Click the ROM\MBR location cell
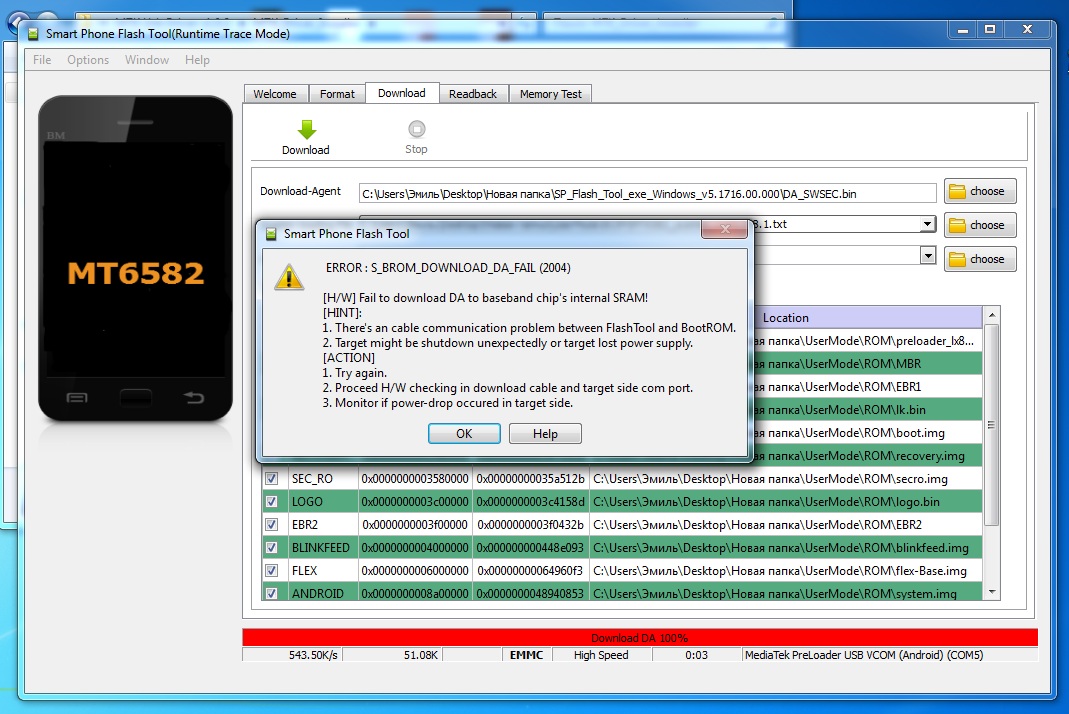Viewport: 1069px width, 714px height. tap(868, 363)
